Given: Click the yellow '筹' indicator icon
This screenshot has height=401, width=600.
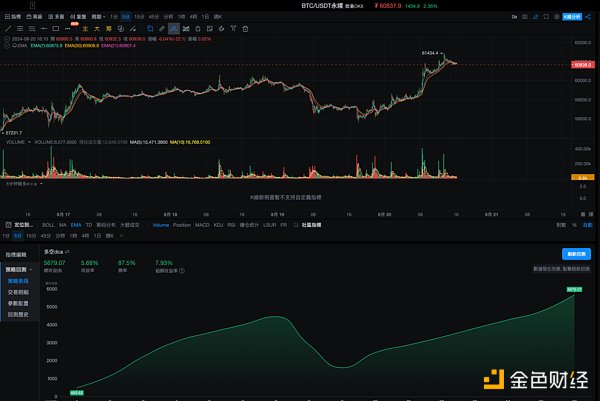Looking at the screenshot, I should pos(109,29).
